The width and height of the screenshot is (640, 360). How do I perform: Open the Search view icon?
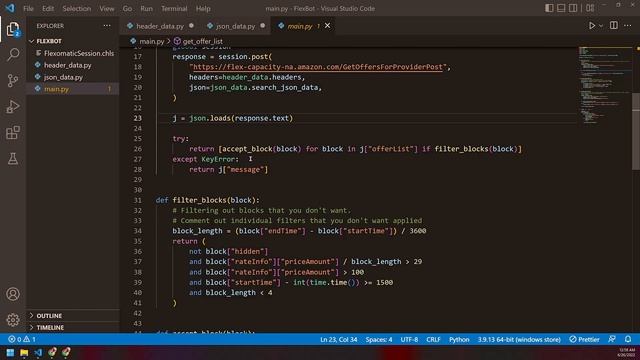(13, 54)
